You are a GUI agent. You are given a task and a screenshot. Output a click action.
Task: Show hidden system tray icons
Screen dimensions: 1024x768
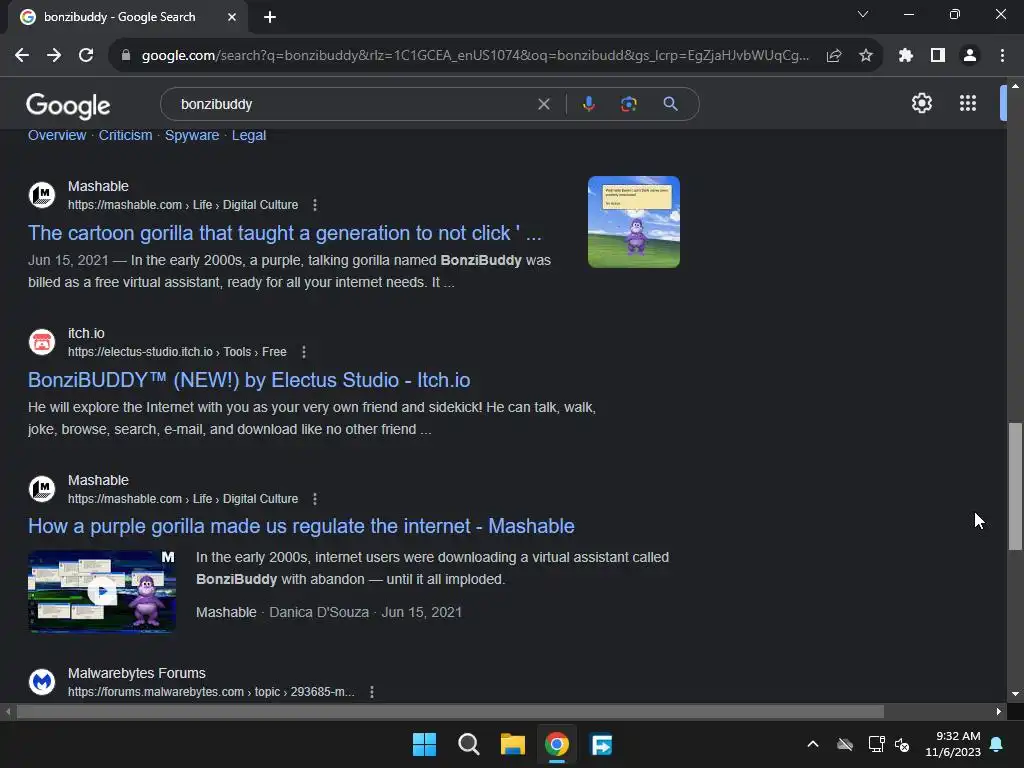tap(813, 744)
